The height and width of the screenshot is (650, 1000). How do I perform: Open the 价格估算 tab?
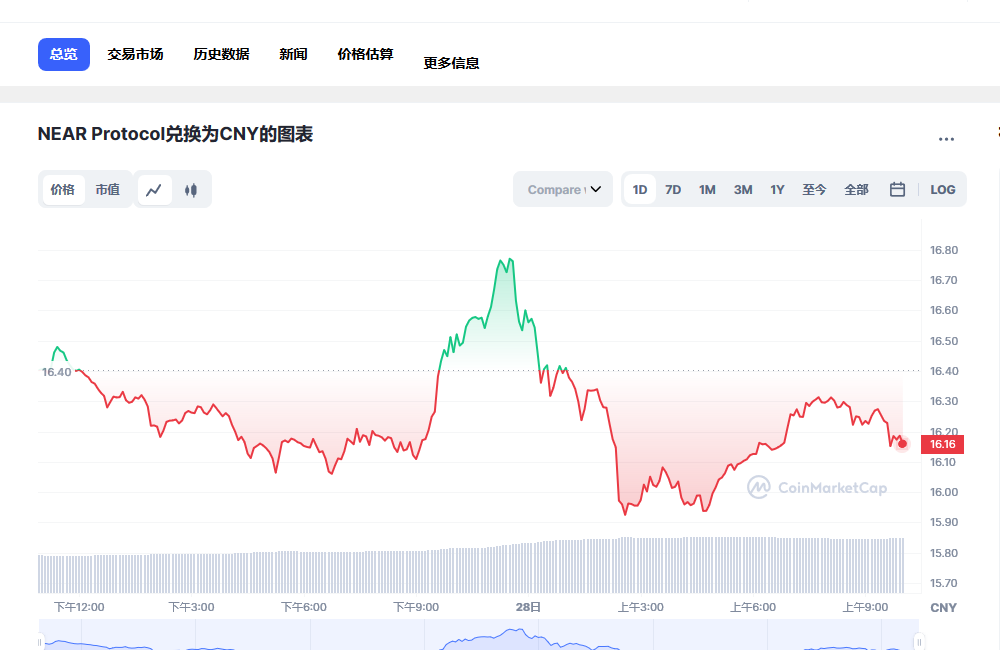[x=365, y=54]
